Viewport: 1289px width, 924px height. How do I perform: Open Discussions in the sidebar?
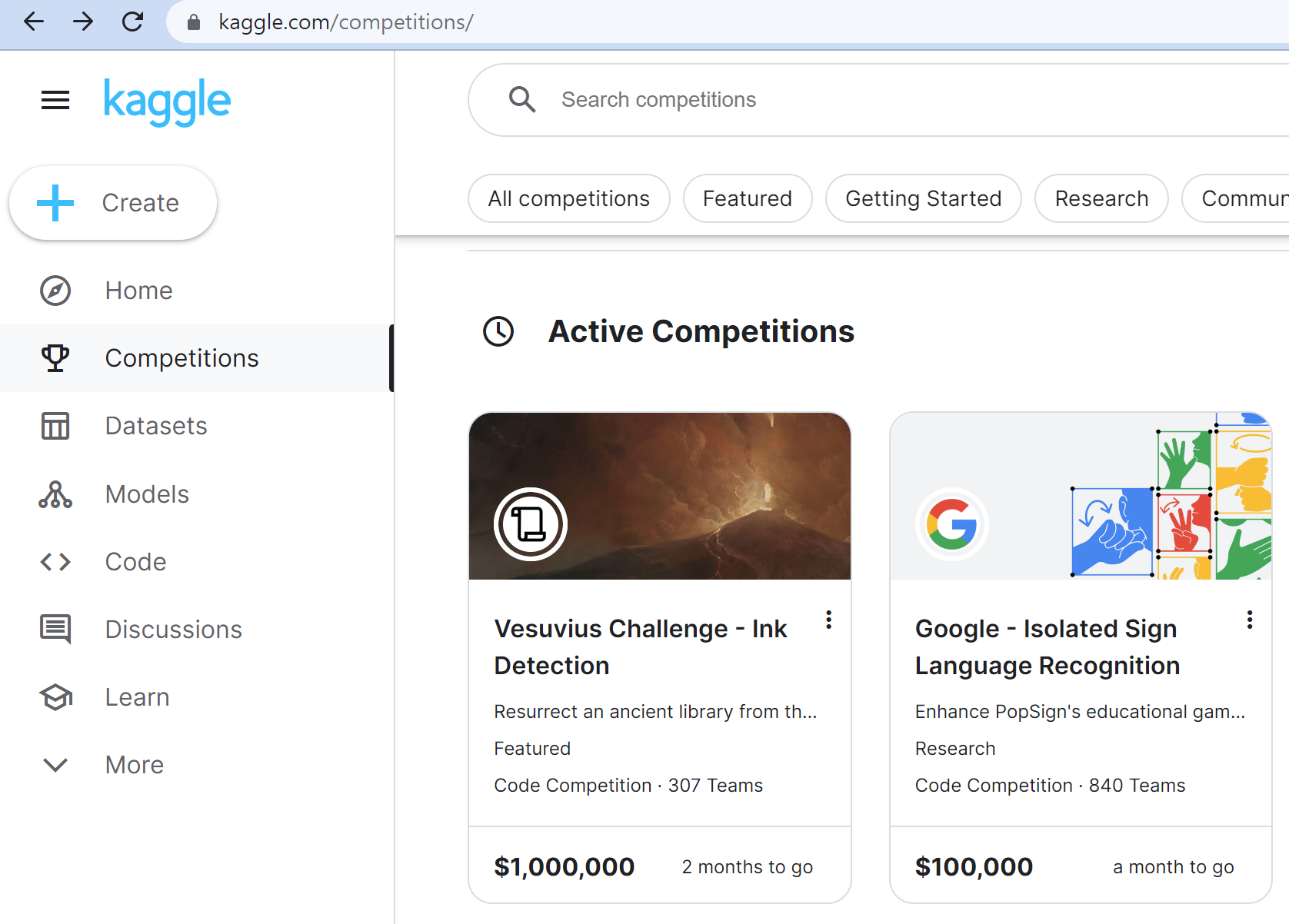pyautogui.click(x=197, y=630)
